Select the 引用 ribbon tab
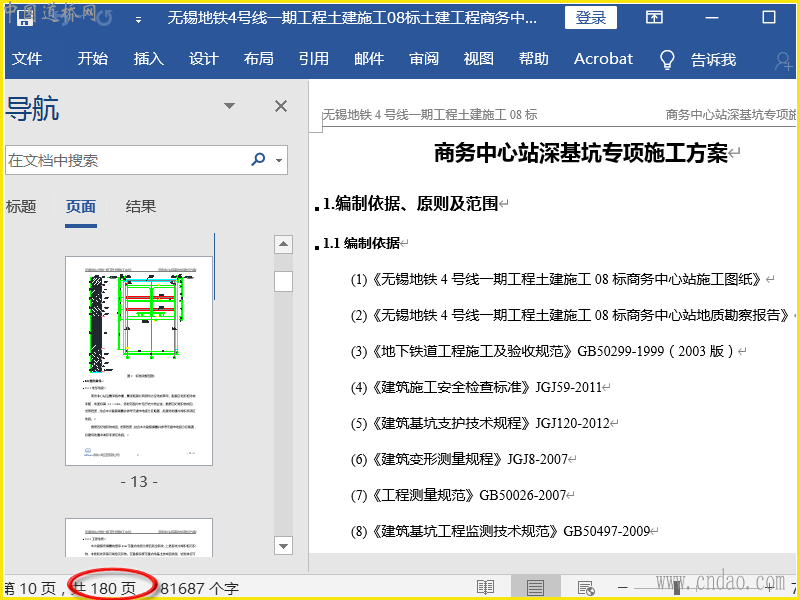The width and height of the screenshot is (800, 600). click(314, 59)
